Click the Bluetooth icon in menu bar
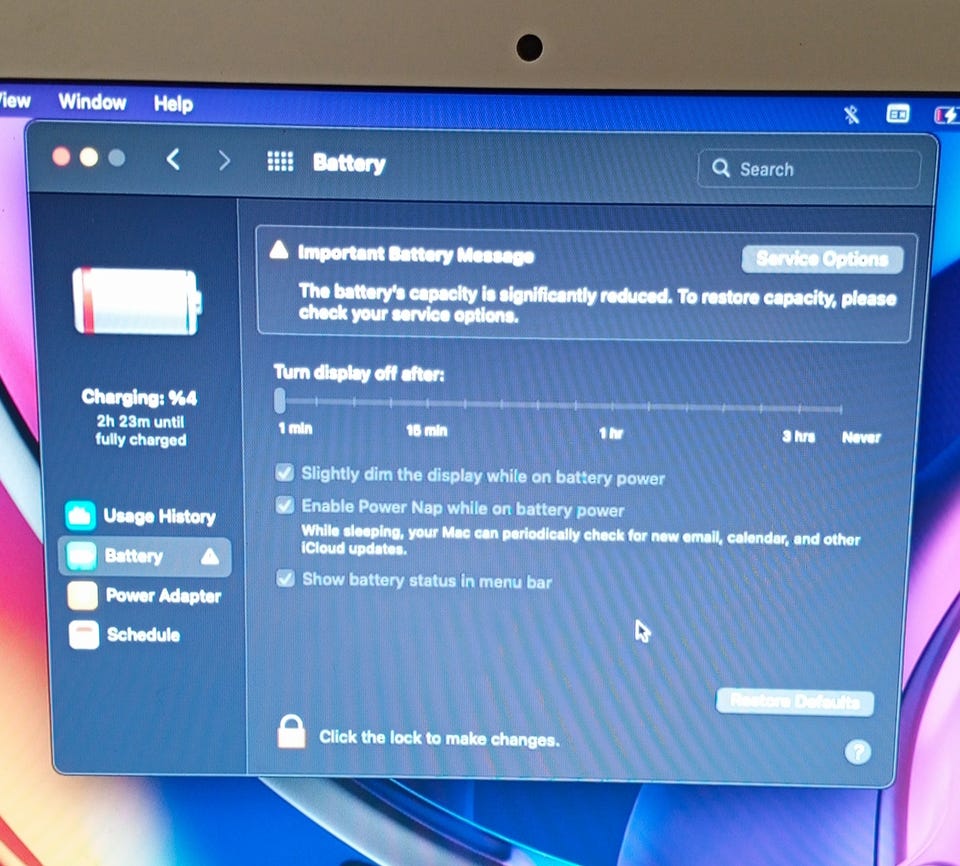960x866 pixels. click(x=851, y=114)
